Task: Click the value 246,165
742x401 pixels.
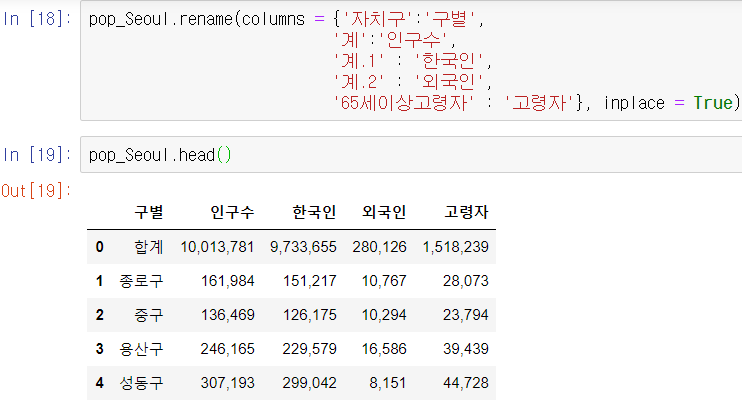Action: [x=228, y=349]
